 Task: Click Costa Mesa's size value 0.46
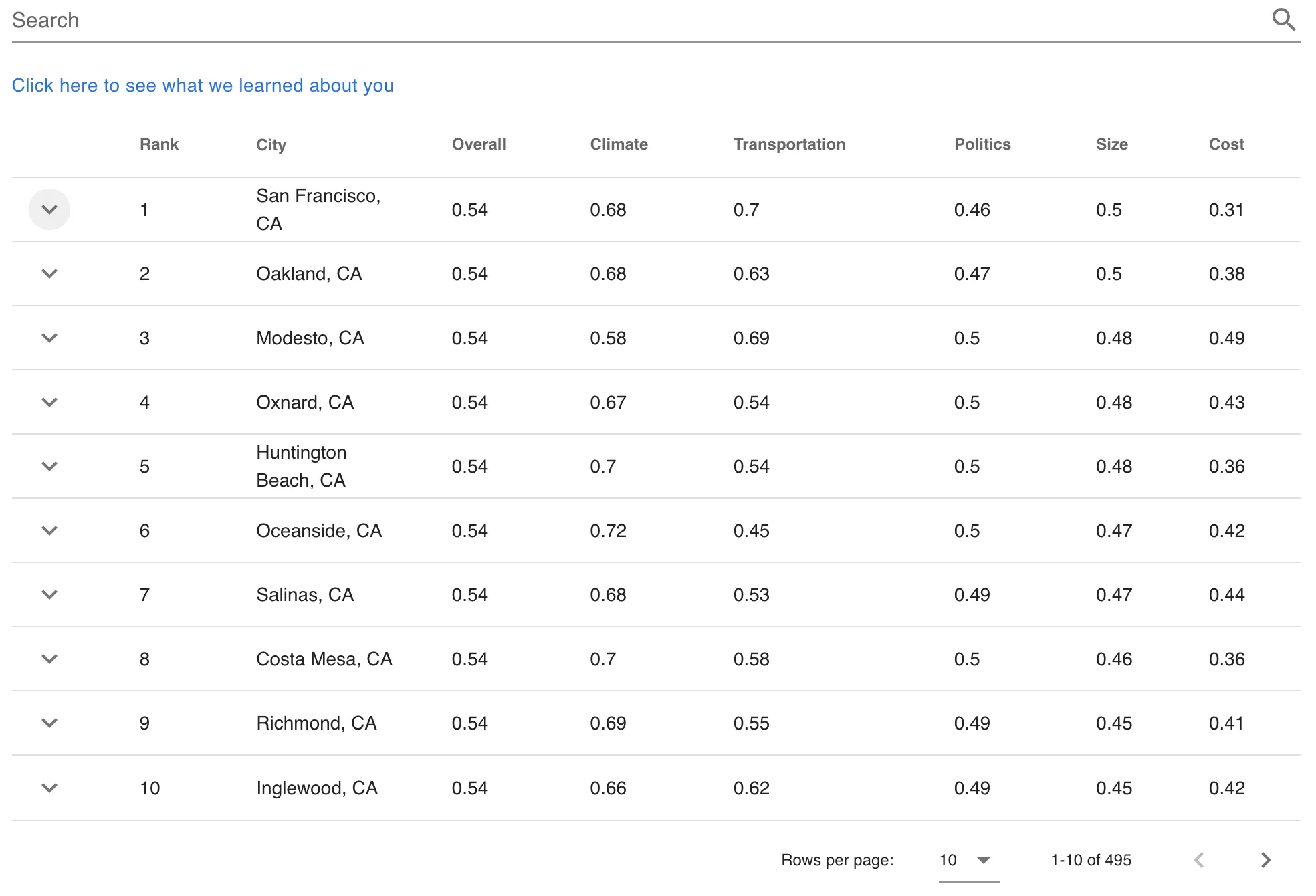point(1113,659)
